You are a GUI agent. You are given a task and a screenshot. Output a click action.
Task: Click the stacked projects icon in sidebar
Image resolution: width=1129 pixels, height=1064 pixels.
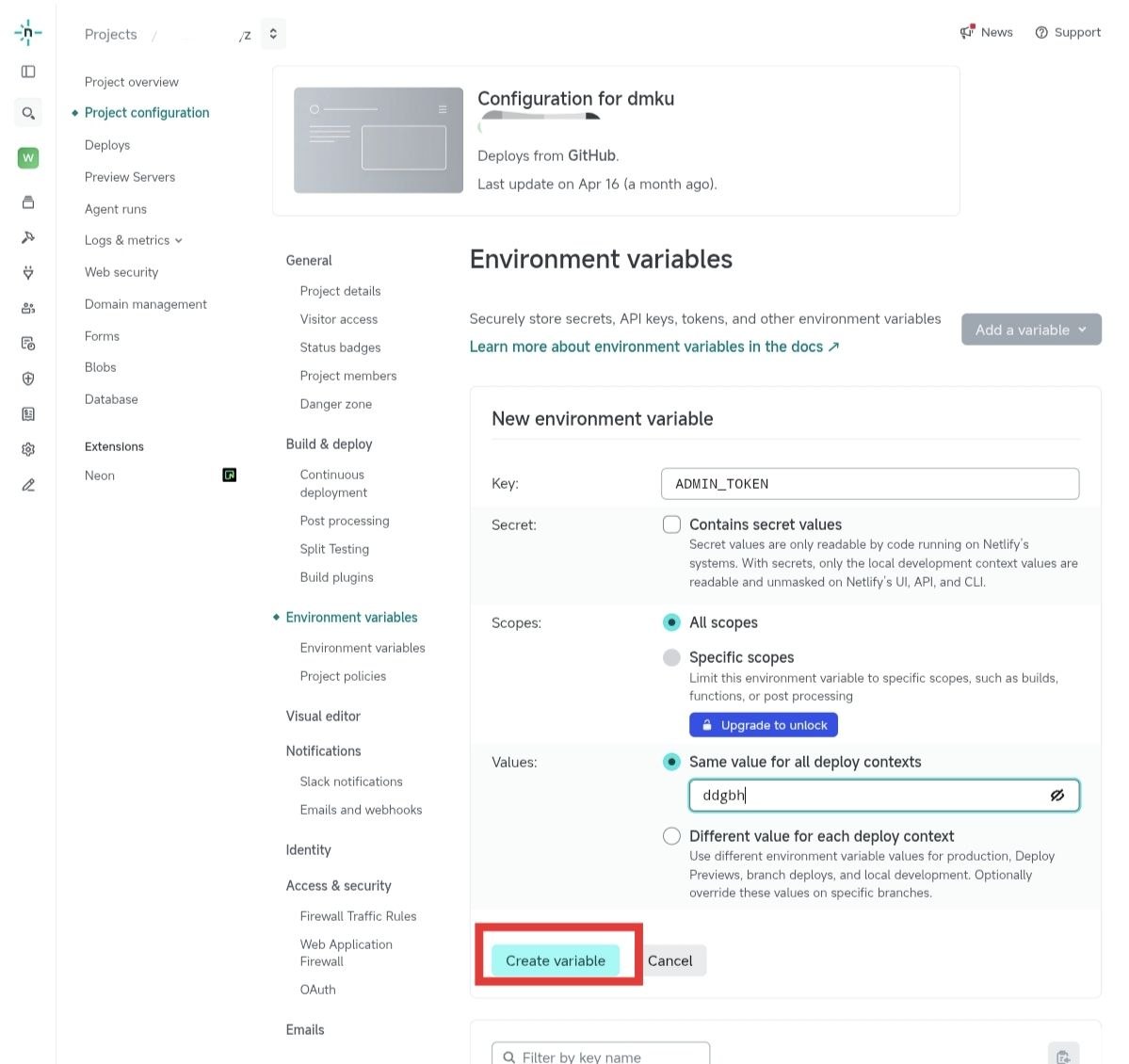pos(28,202)
